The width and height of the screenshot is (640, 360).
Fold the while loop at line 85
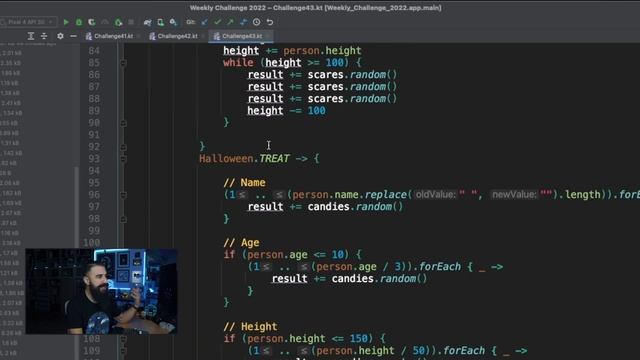pos(123,63)
